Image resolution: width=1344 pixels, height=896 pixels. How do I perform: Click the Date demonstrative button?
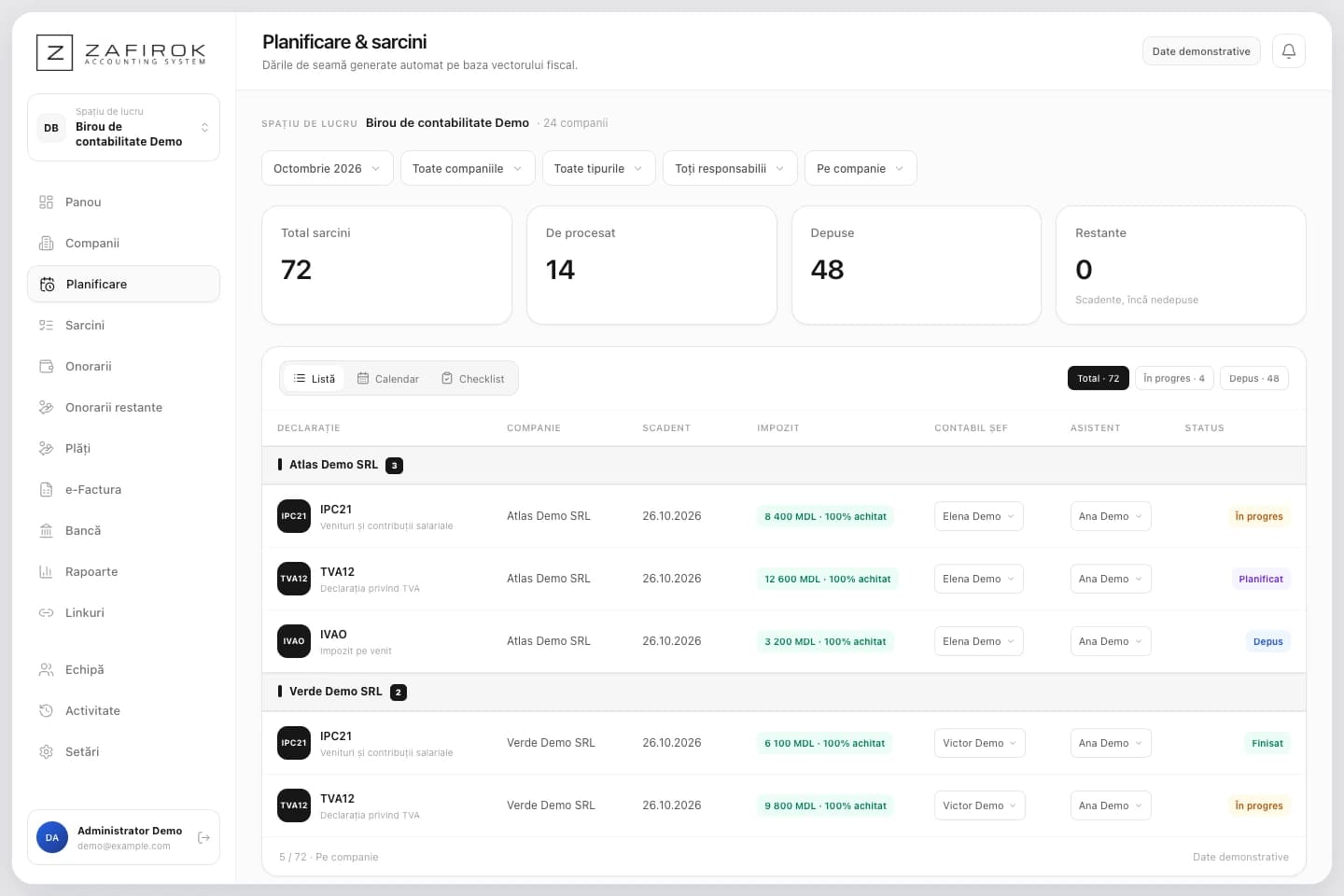click(1201, 51)
